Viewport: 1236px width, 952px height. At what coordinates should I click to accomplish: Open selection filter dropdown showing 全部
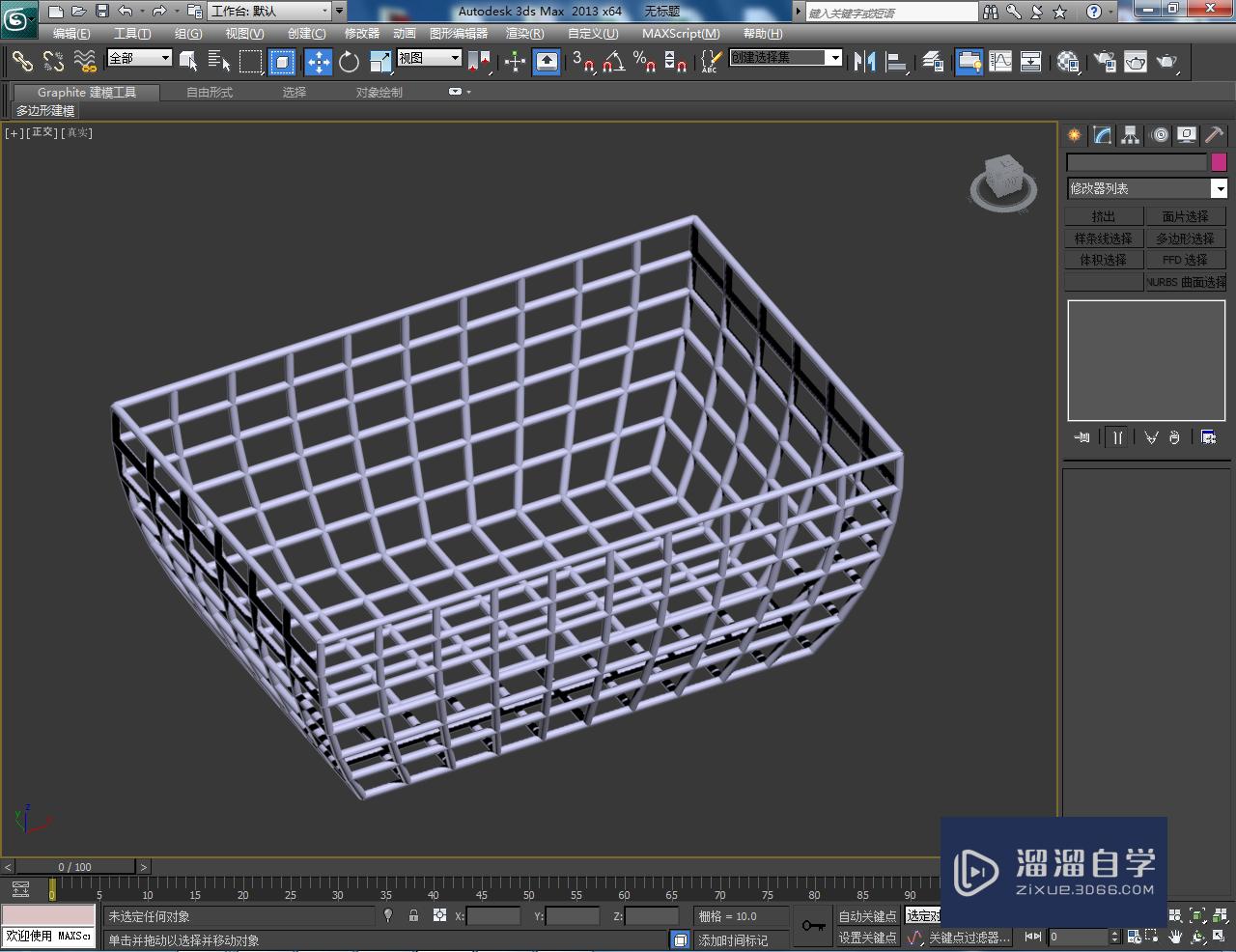pos(139,58)
